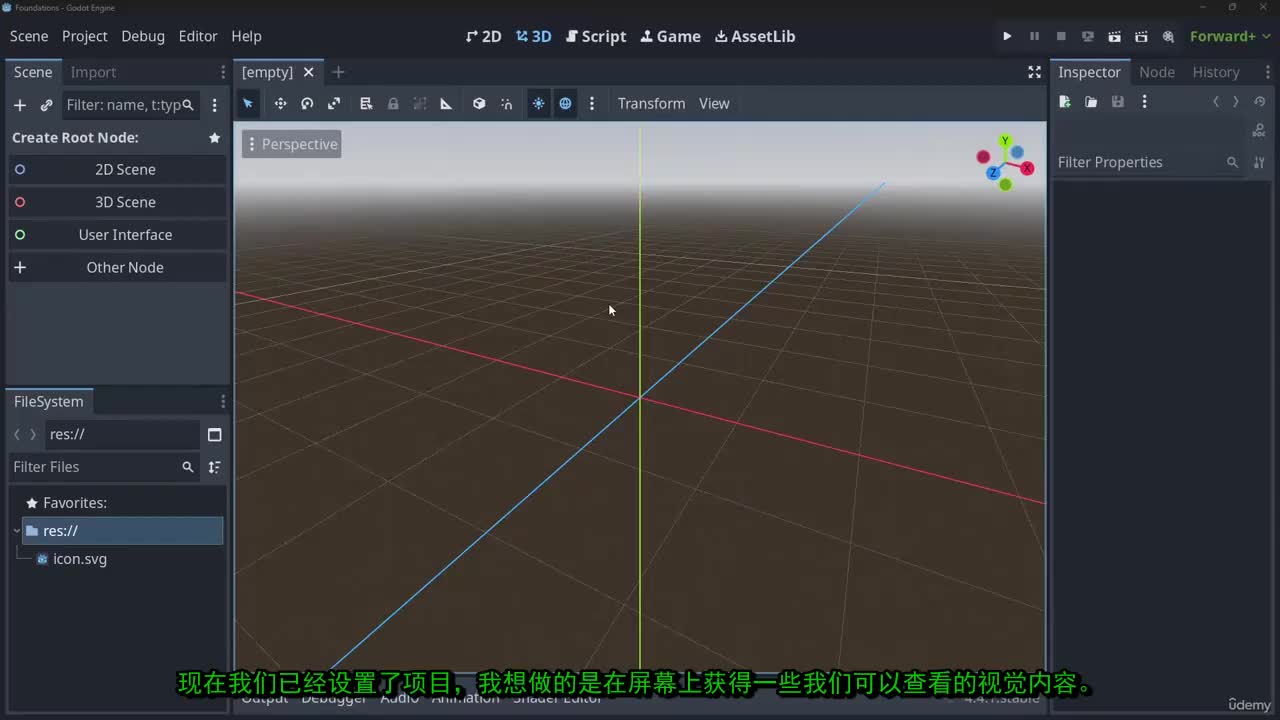Pause the running project
This screenshot has height=720, width=1280.
coord(1034,36)
